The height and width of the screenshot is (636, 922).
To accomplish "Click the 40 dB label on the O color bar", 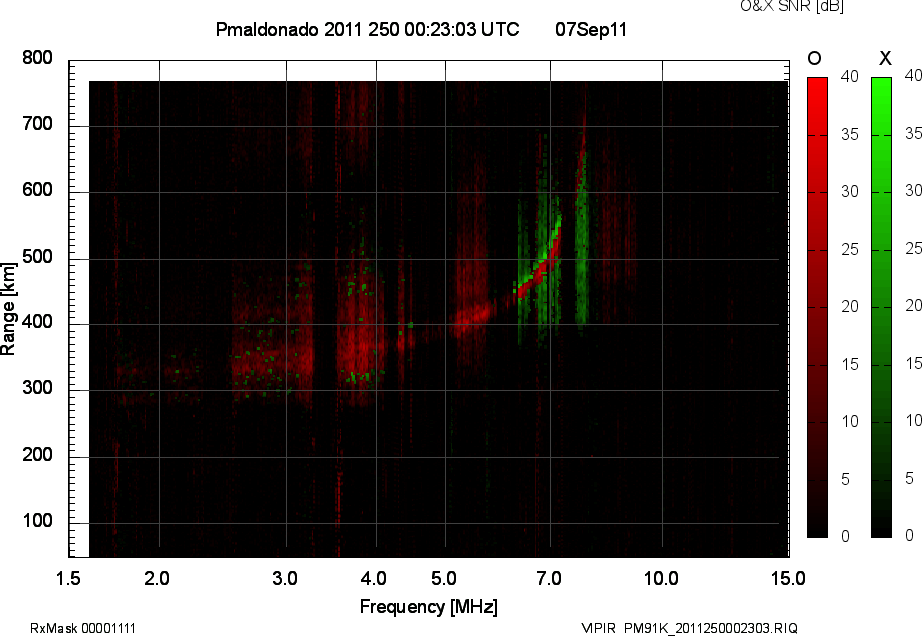I will 850,76.
